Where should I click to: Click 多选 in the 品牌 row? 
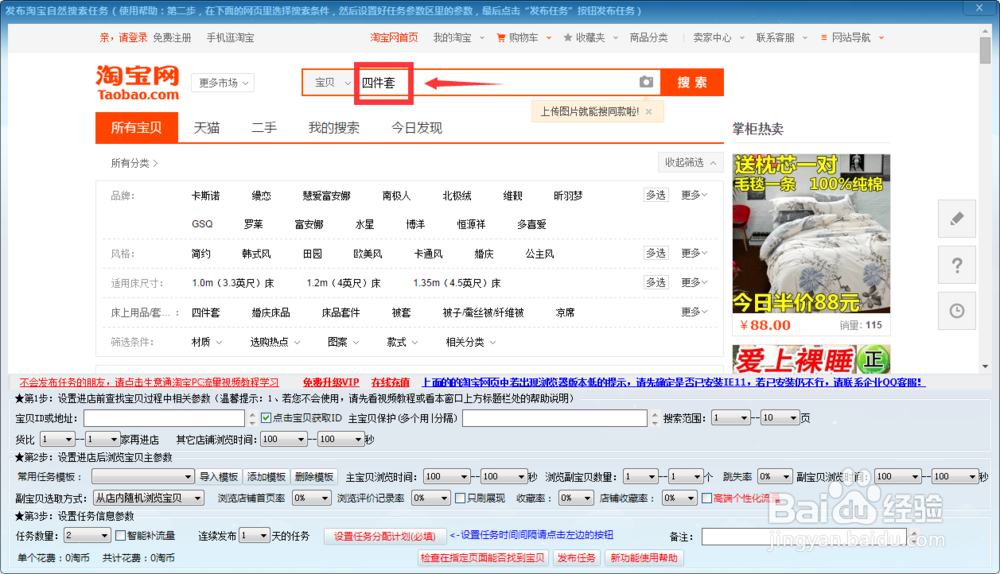pos(656,195)
